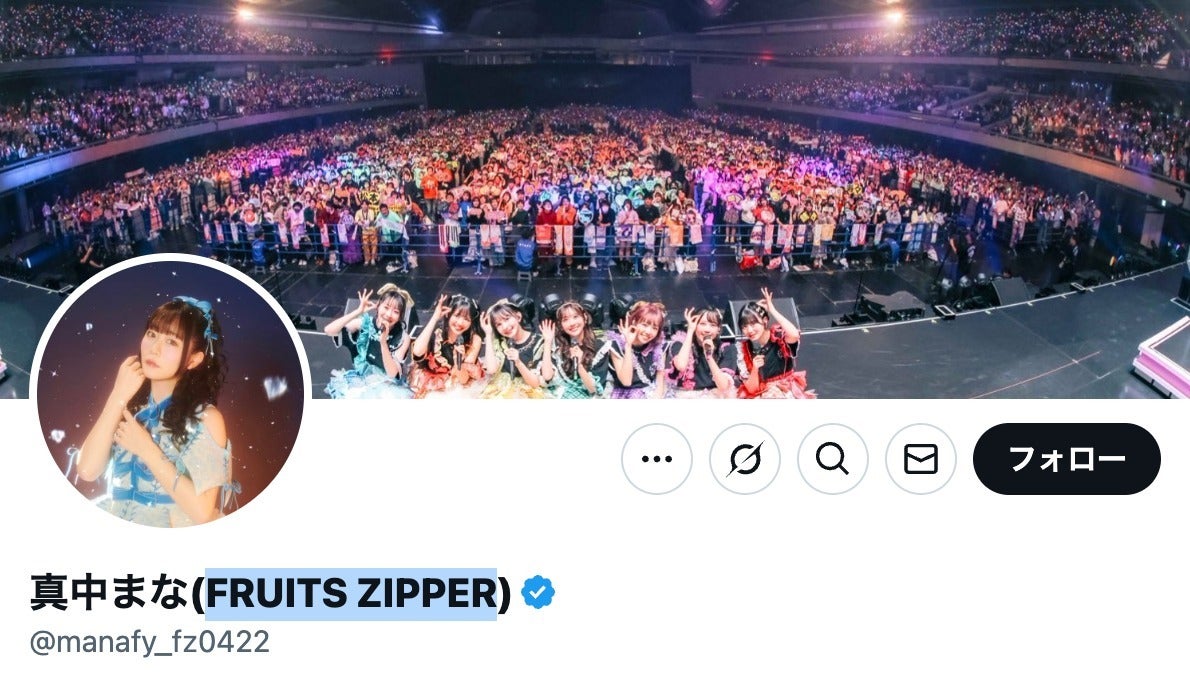Follow the account with フォロー button
The image size is (1190, 682).
1066,459
